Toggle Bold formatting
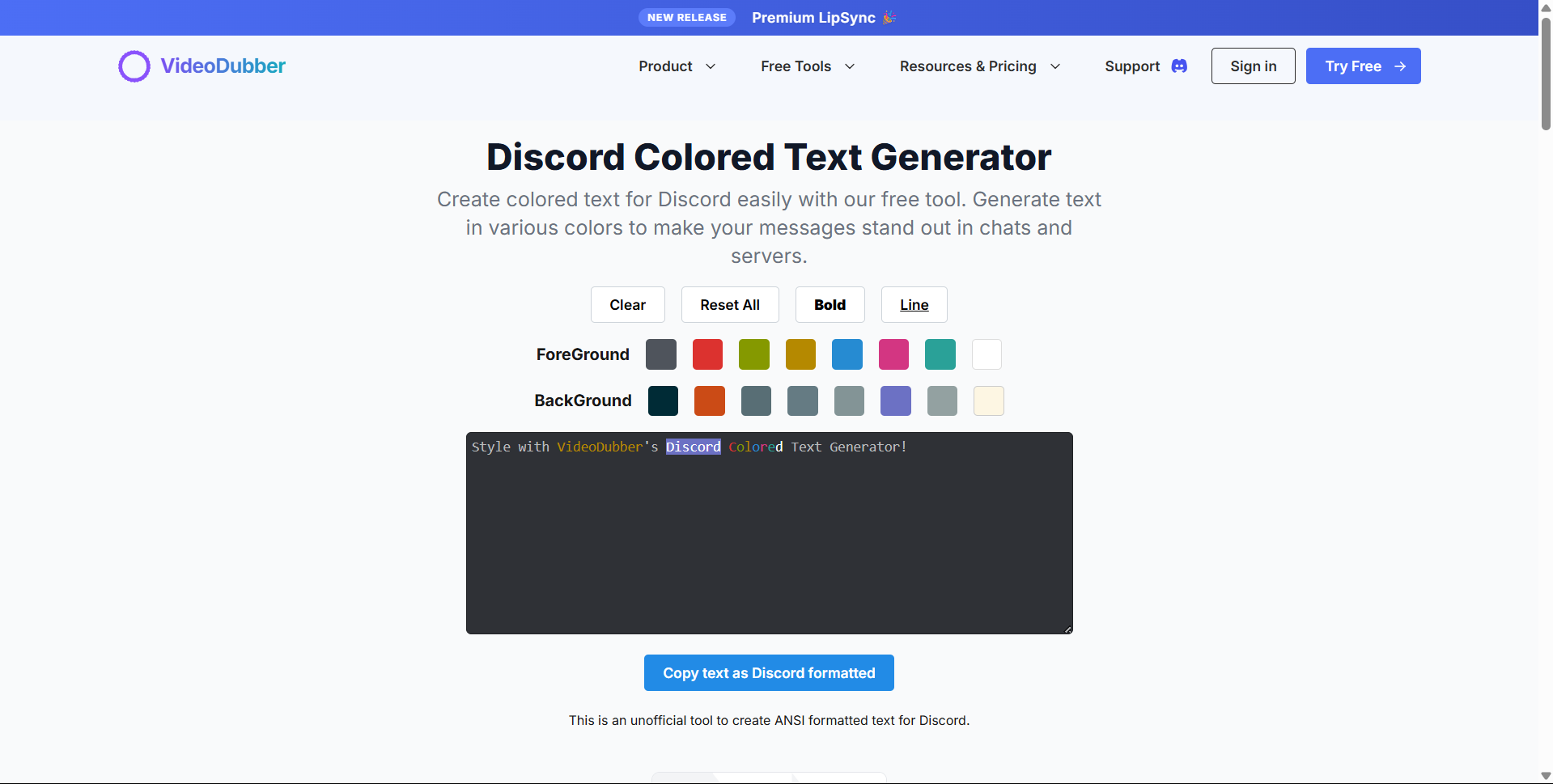The image size is (1553, 784). [x=830, y=305]
